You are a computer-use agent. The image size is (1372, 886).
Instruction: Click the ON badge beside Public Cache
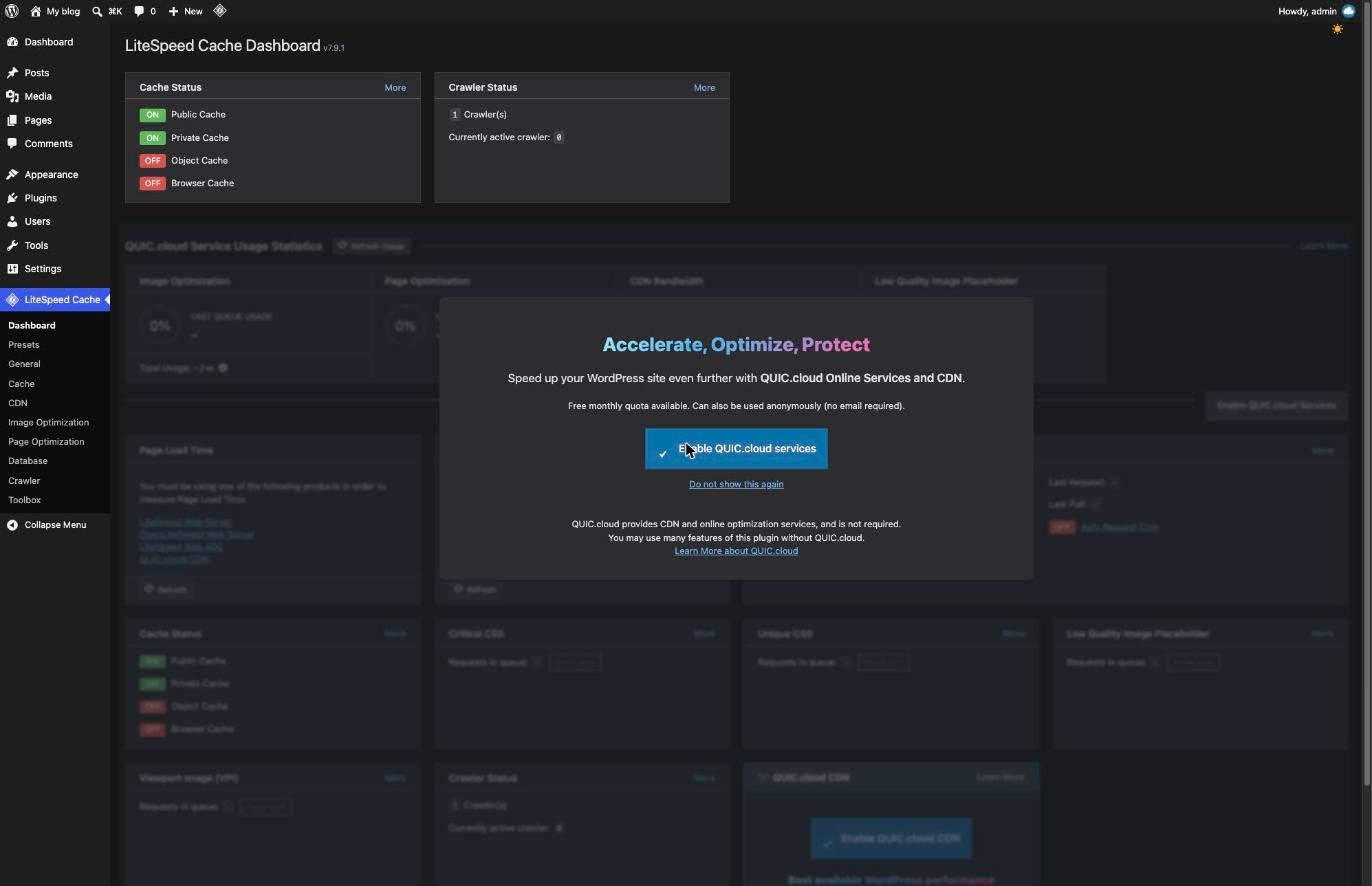(152, 115)
